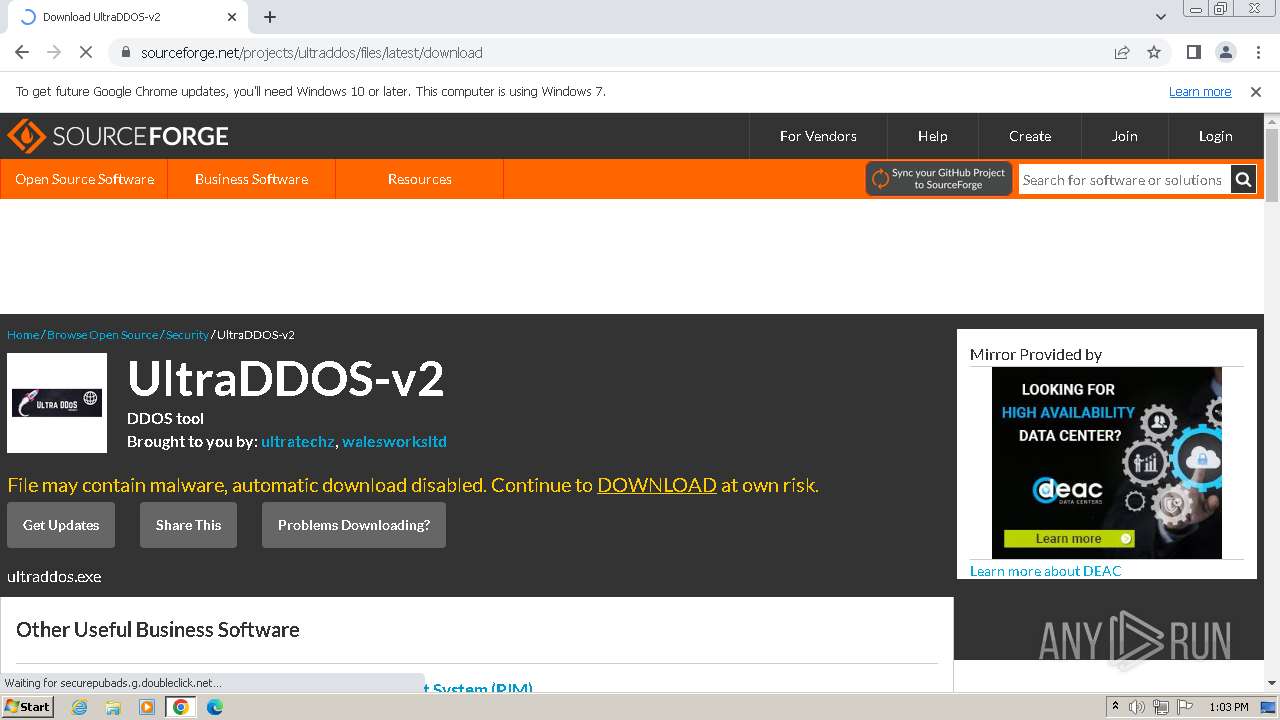Click the SourceForge logo
This screenshot has height=720, width=1280.
(118, 136)
